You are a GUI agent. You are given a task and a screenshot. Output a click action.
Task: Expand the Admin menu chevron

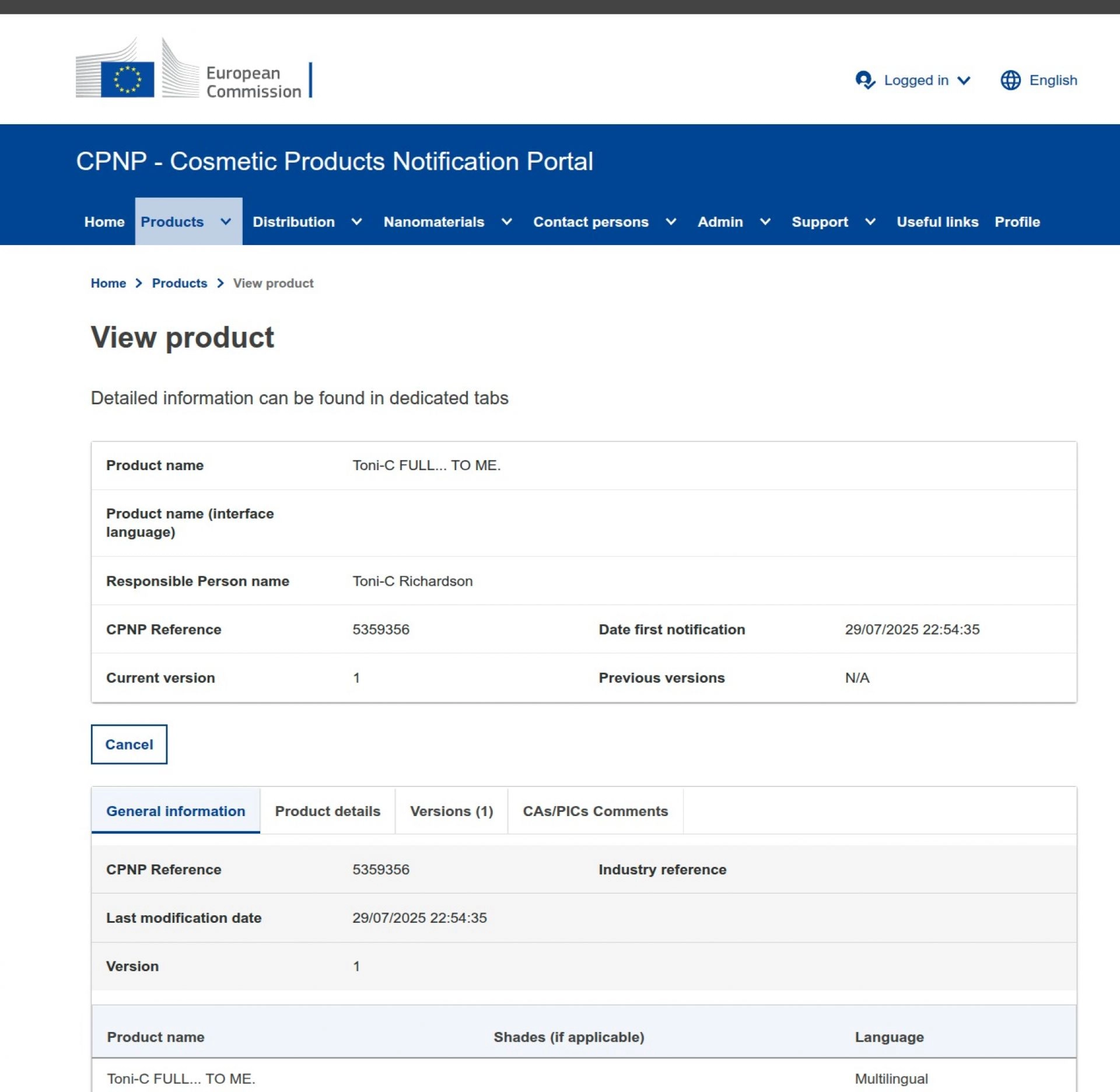pos(765,222)
